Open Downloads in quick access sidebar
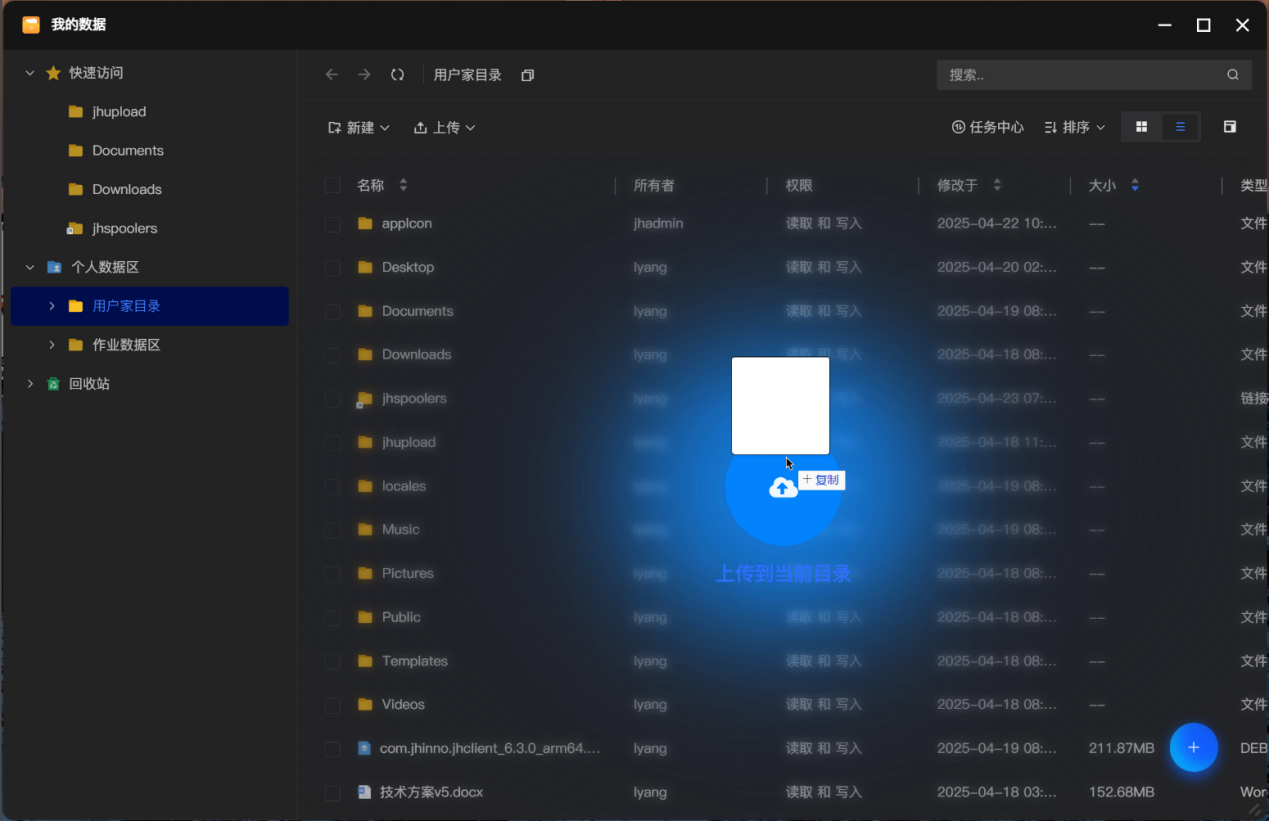The image size is (1269, 821). click(x=127, y=189)
